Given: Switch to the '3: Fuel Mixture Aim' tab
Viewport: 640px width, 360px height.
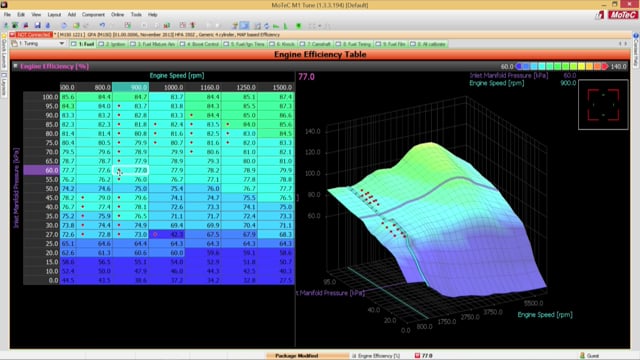Looking at the screenshot, I should pos(153,44).
